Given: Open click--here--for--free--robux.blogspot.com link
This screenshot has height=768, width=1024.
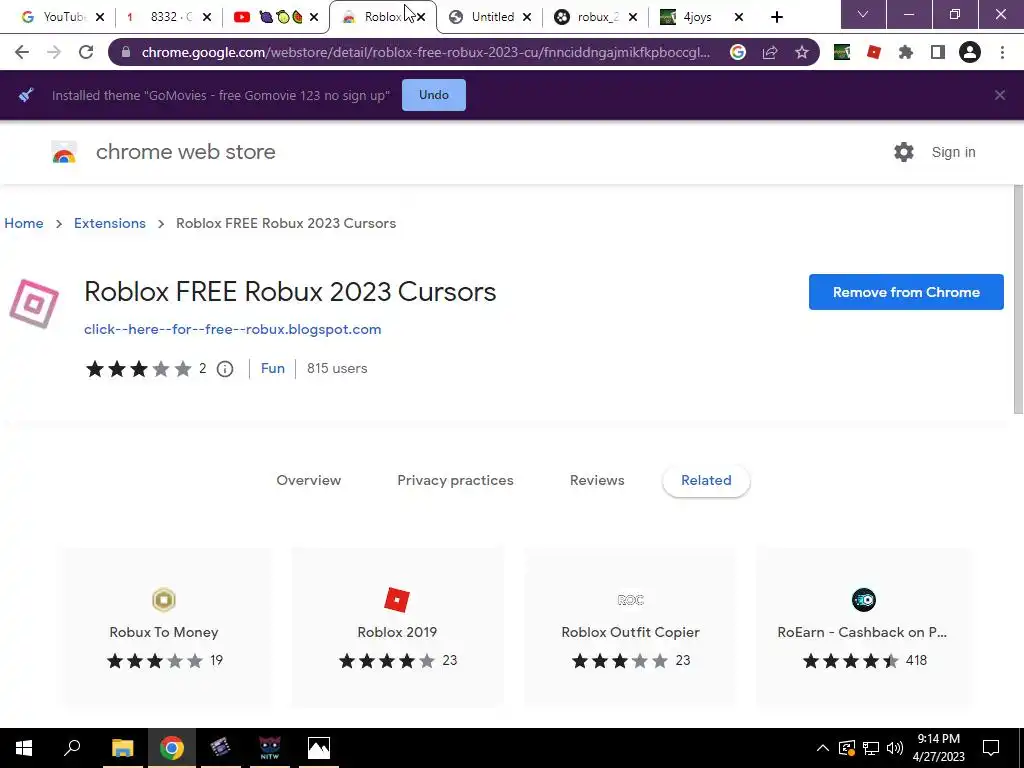Looking at the screenshot, I should pos(232,329).
